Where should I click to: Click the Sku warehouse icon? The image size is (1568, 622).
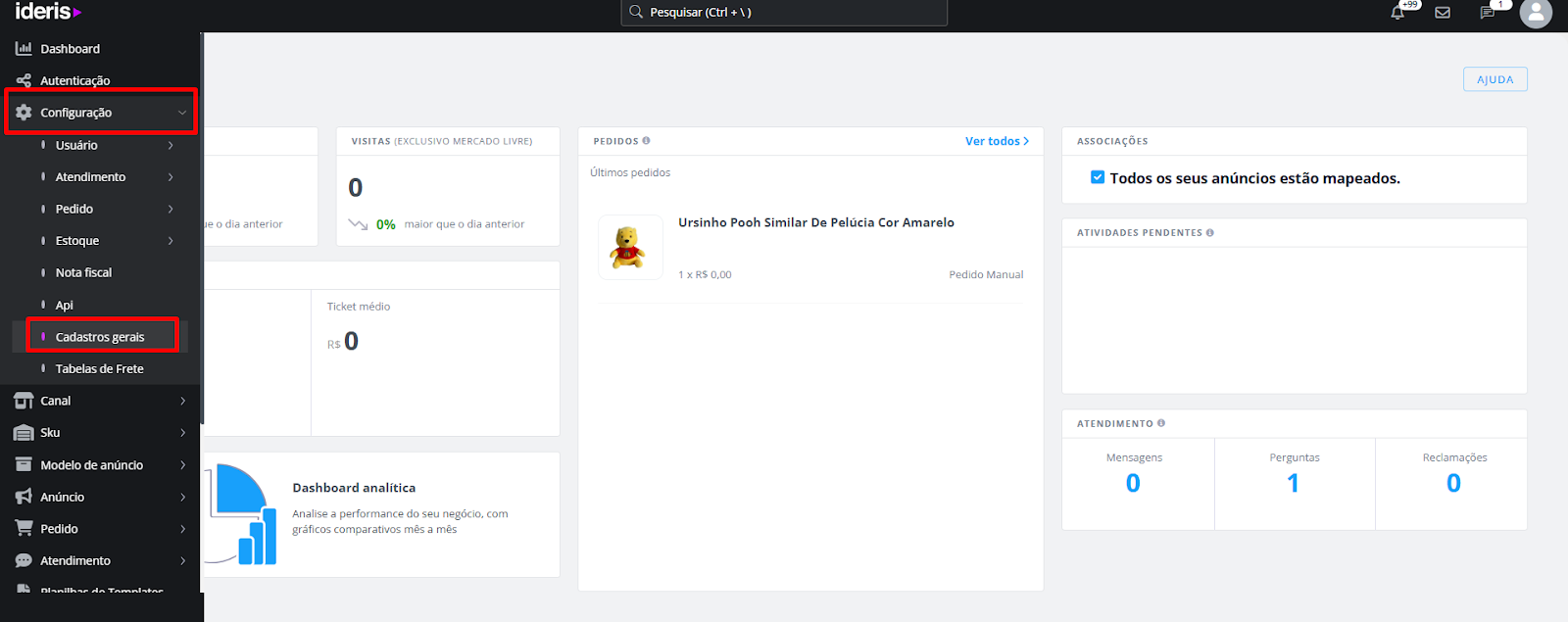(x=24, y=433)
